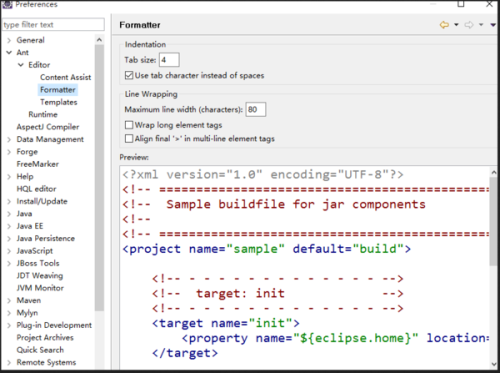Click the Maximum line width field
This screenshot has height=373, width=500.
tap(256, 109)
